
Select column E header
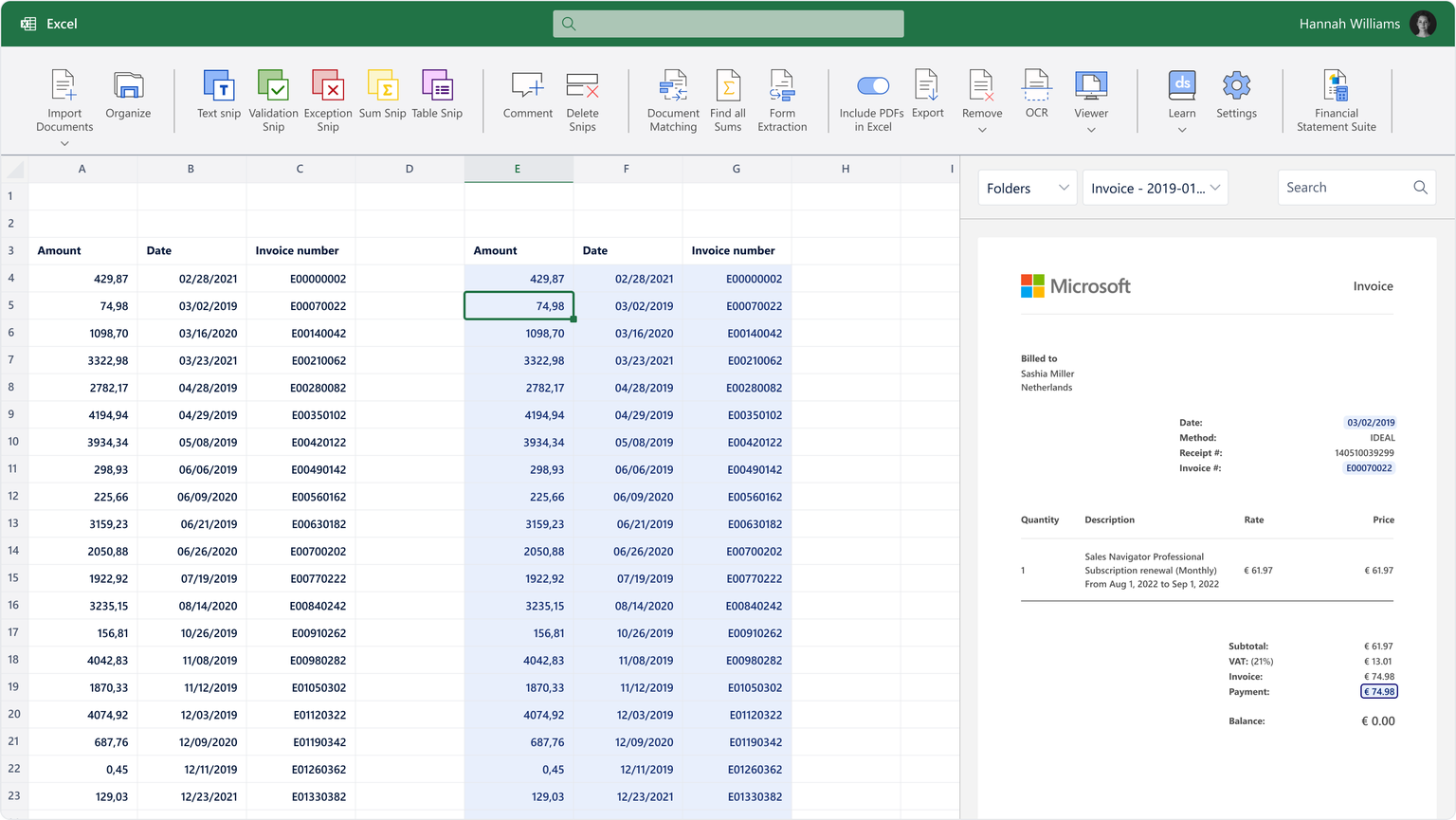click(518, 169)
